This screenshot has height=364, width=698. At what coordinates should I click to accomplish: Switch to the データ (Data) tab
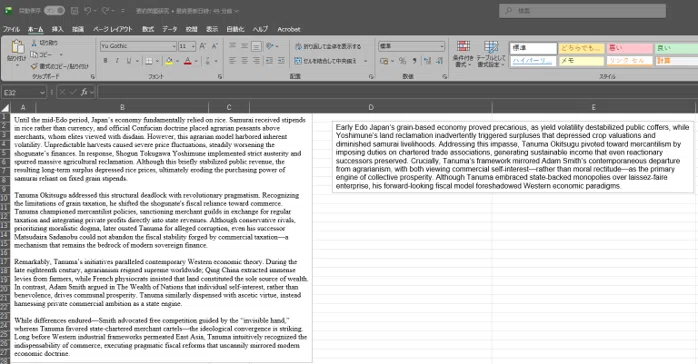[x=170, y=29]
